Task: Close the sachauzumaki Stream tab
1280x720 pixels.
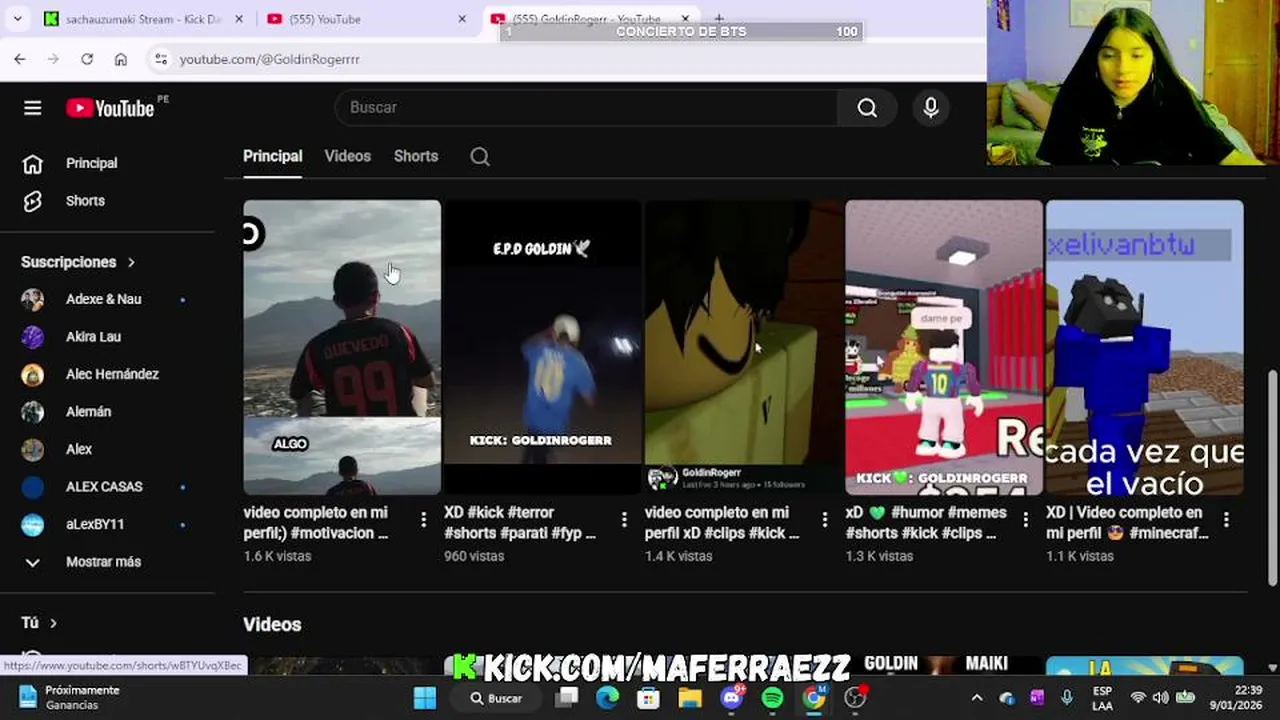Action: click(x=238, y=19)
